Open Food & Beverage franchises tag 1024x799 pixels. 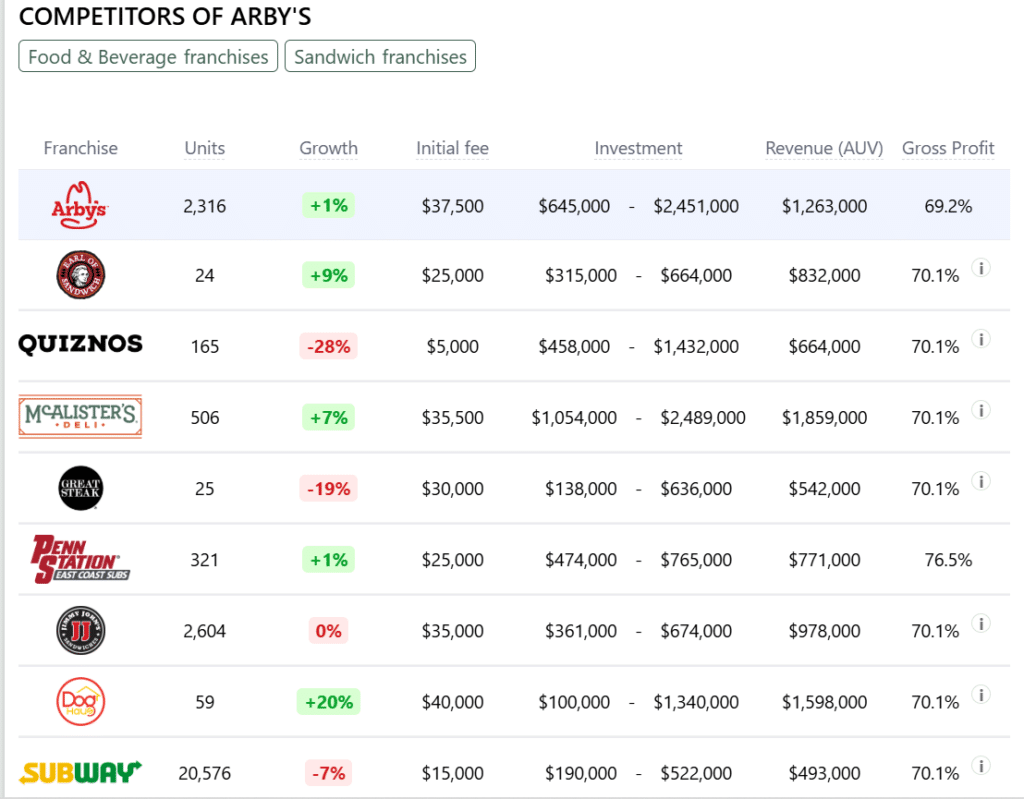(x=148, y=57)
